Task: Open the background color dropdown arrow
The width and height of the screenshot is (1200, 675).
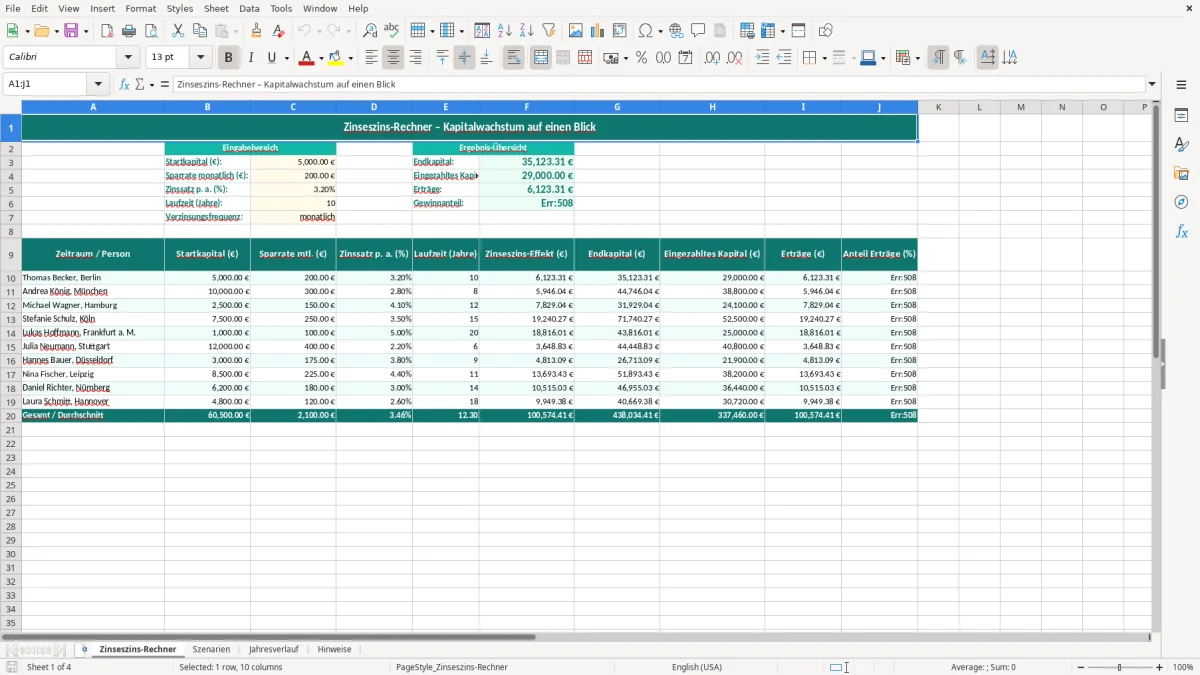Action: tap(350, 58)
